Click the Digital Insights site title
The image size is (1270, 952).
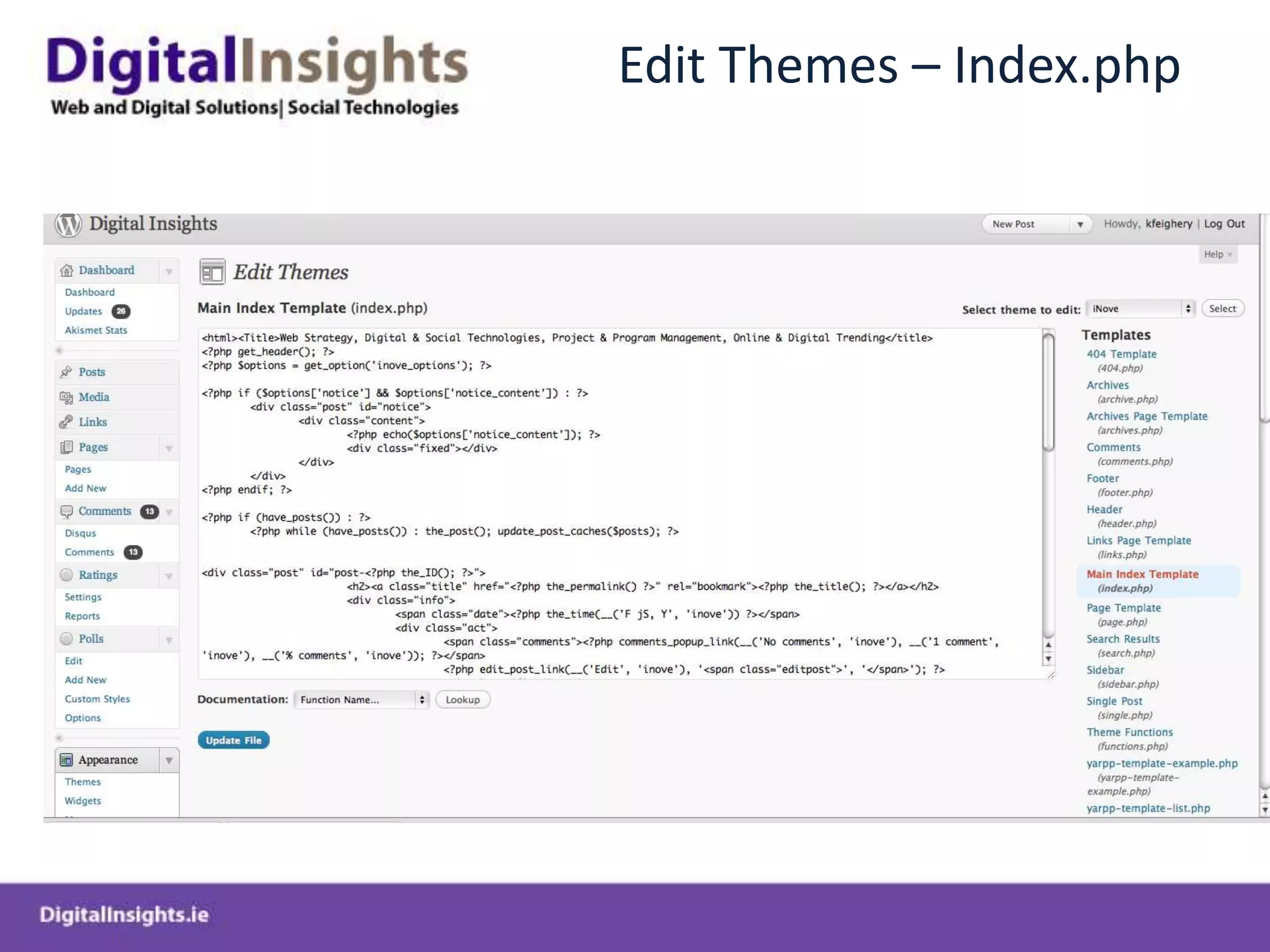(153, 224)
